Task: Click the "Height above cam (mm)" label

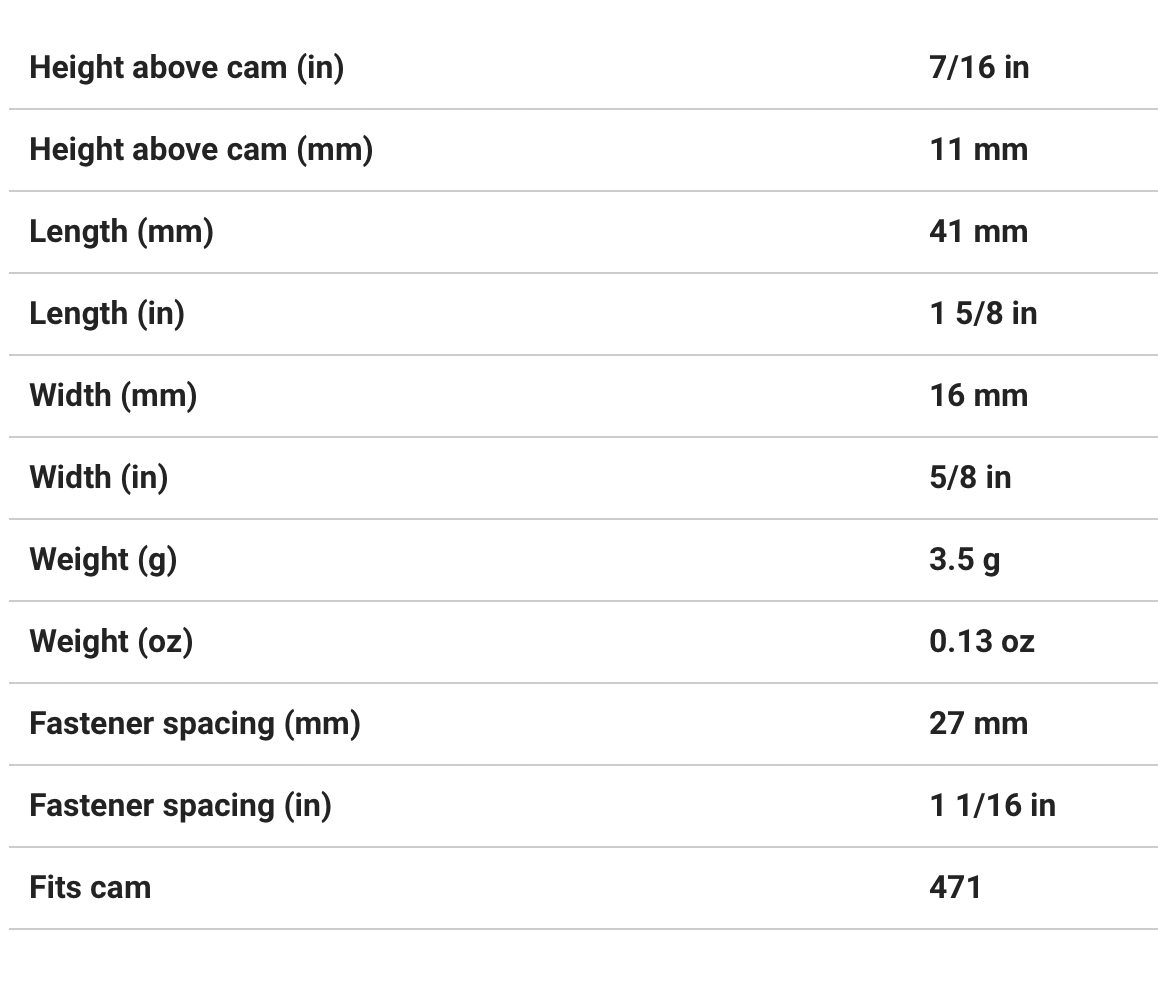Action: coord(201,150)
